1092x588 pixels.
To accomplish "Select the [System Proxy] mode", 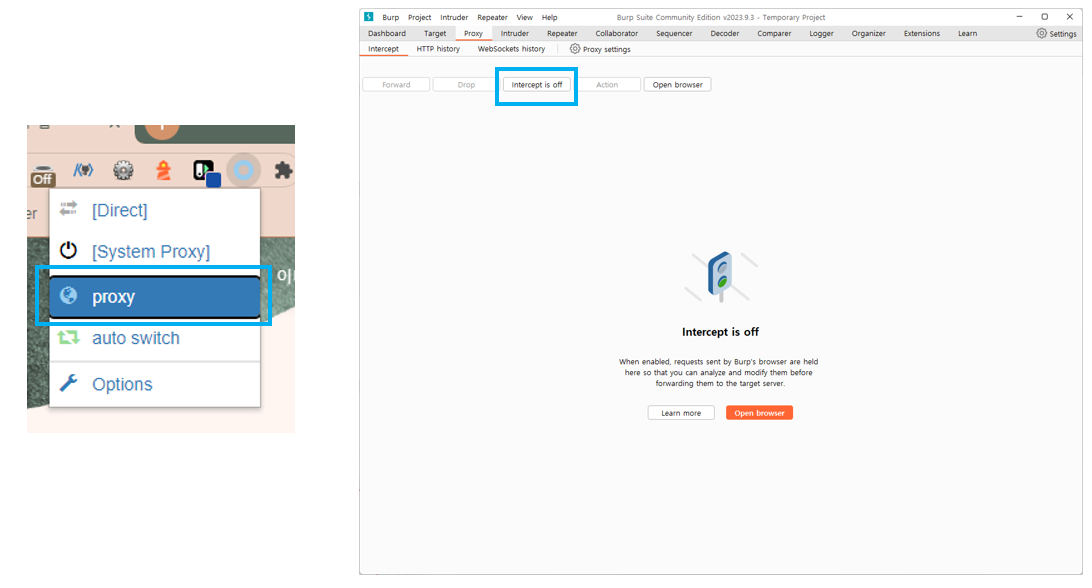I will (x=155, y=251).
